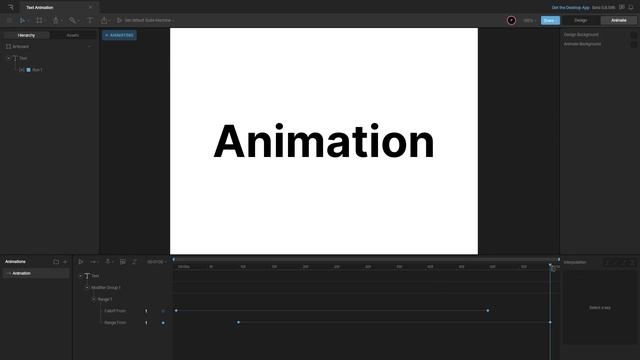Click the blue Share button
This screenshot has width=640, height=360.
coord(550,20)
